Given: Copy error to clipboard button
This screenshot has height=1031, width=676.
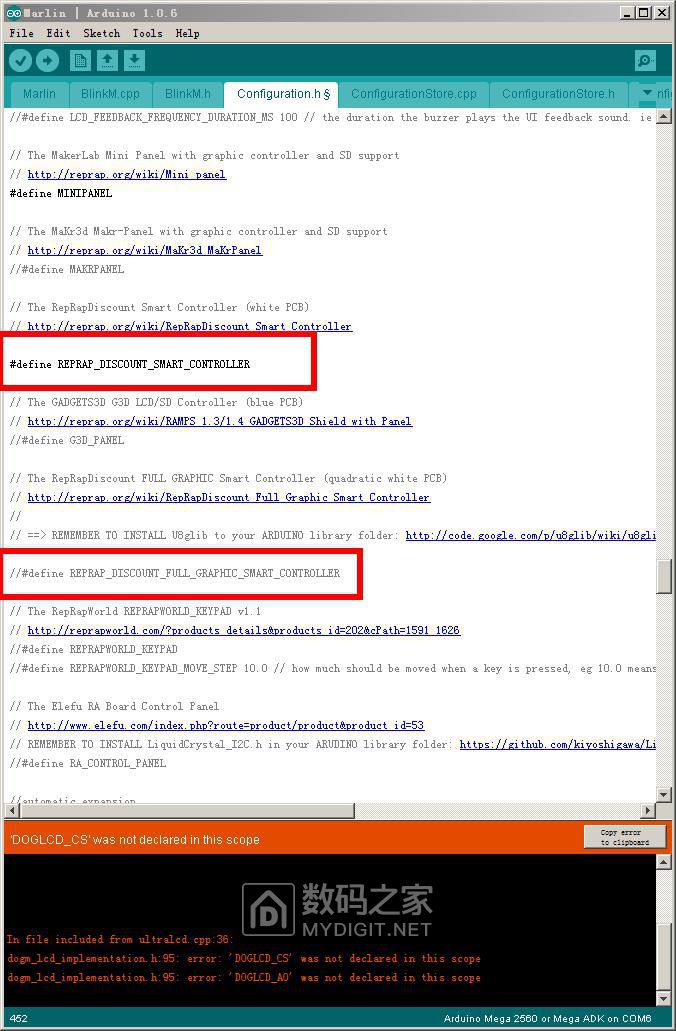Looking at the screenshot, I should [625, 837].
